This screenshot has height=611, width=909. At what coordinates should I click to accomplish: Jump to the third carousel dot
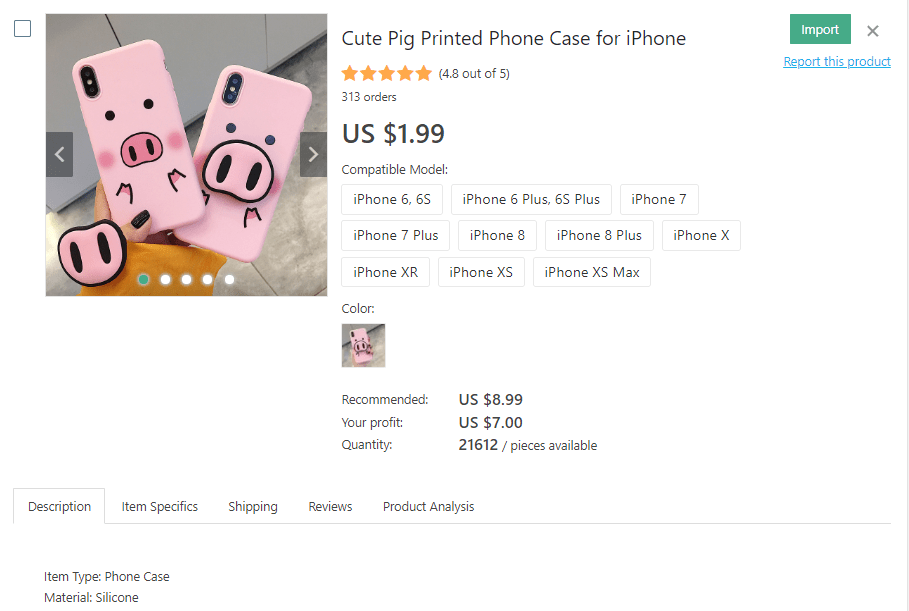(x=186, y=279)
